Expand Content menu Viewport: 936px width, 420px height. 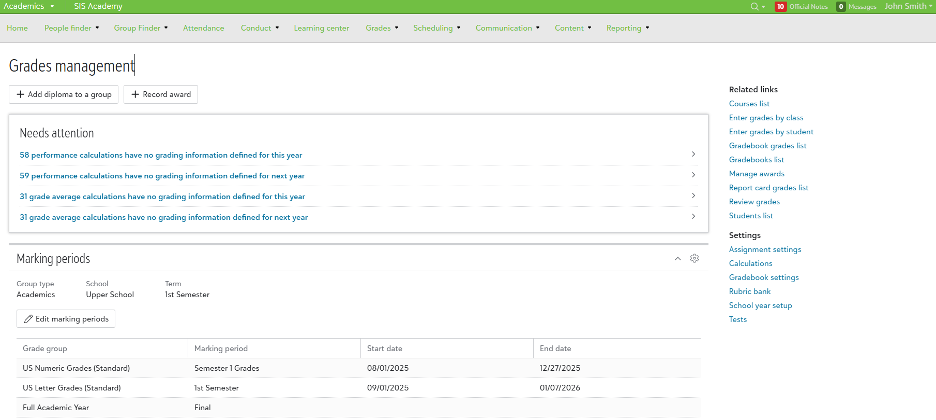coord(573,28)
